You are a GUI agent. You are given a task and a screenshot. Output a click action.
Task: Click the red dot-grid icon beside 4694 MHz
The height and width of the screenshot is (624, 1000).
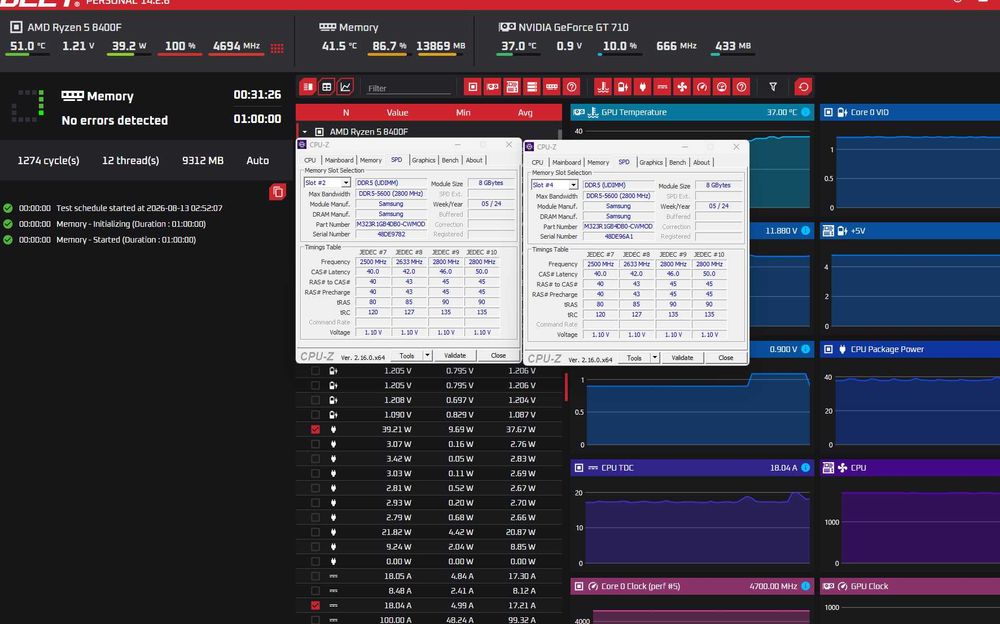pos(277,48)
